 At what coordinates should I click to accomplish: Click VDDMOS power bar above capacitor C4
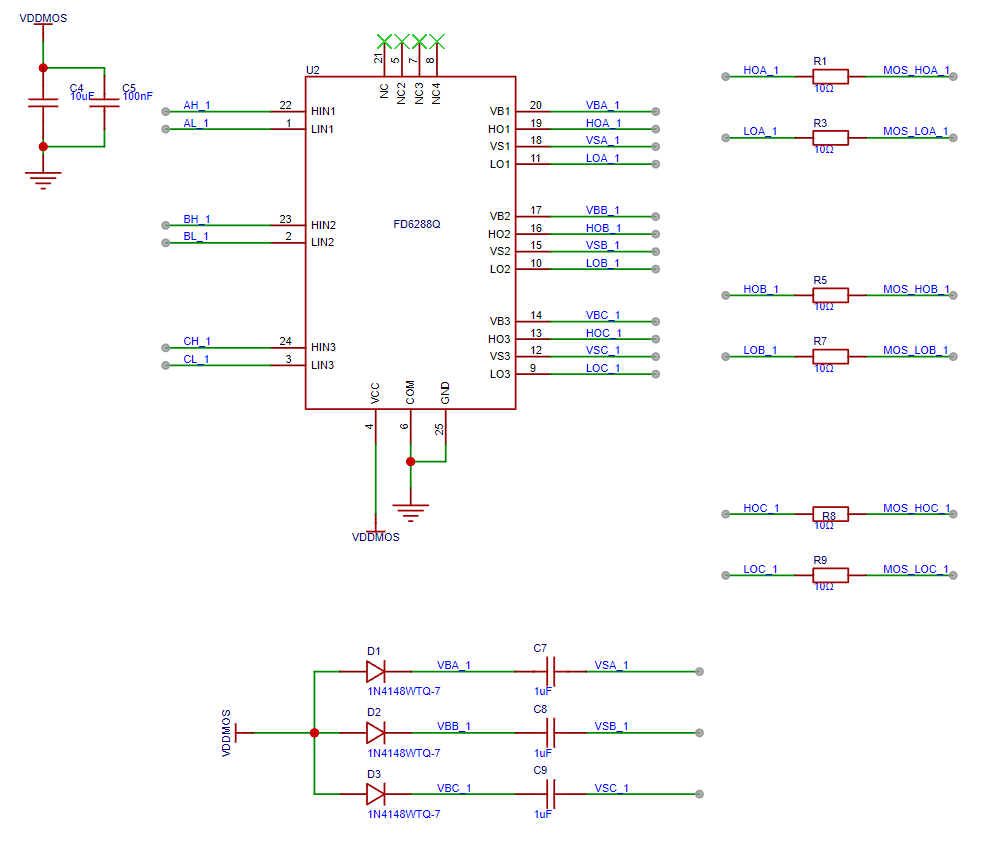pos(43,24)
